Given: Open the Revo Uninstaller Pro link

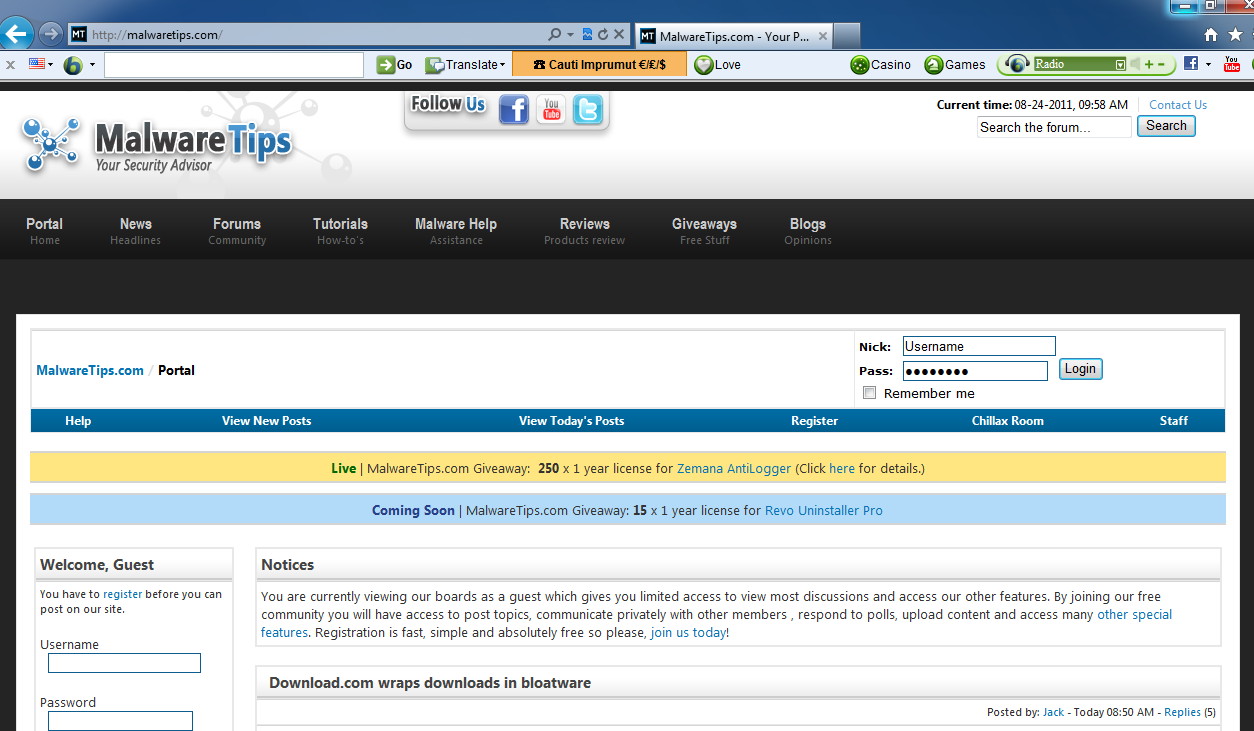Looking at the screenshot, I should (824, 510).
